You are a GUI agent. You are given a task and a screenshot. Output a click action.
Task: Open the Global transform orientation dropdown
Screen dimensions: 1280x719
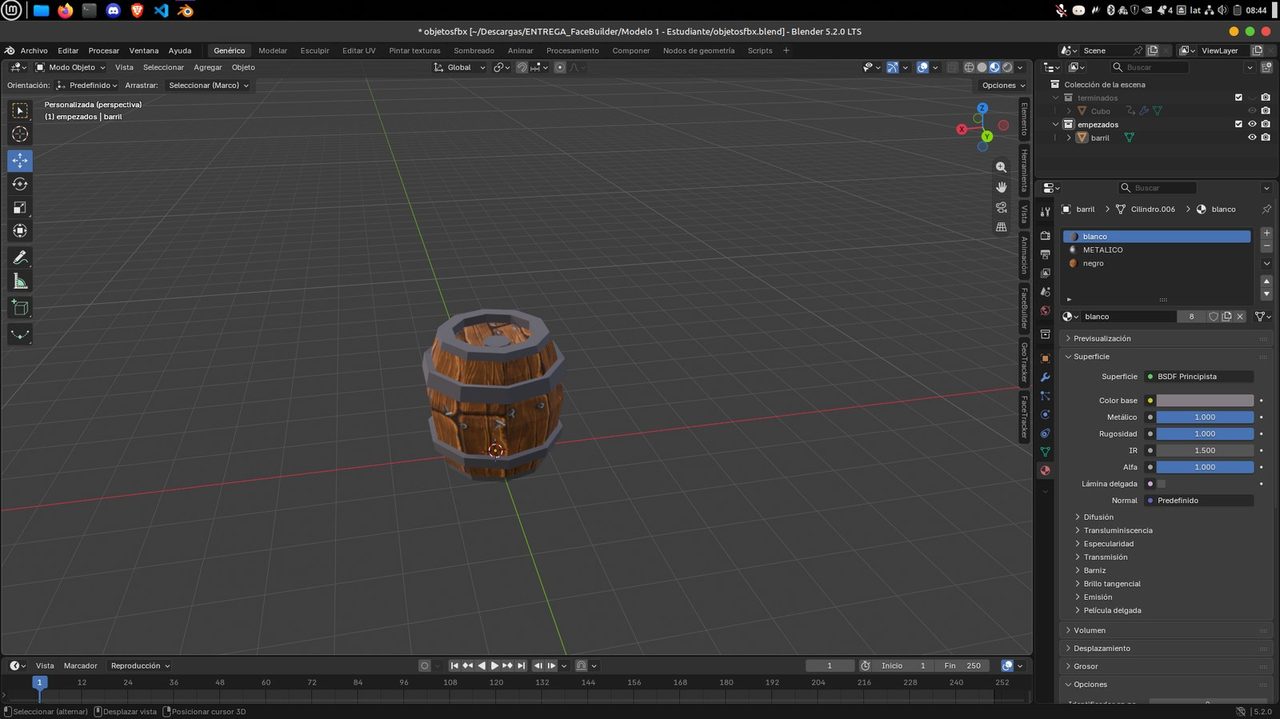point(460,67)
